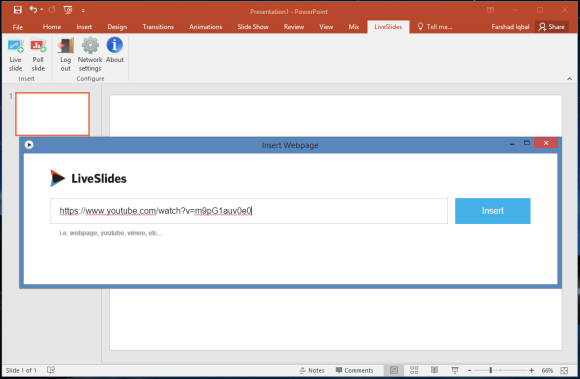
Task: Switch to the Animations tab
Action: point(206,27)
